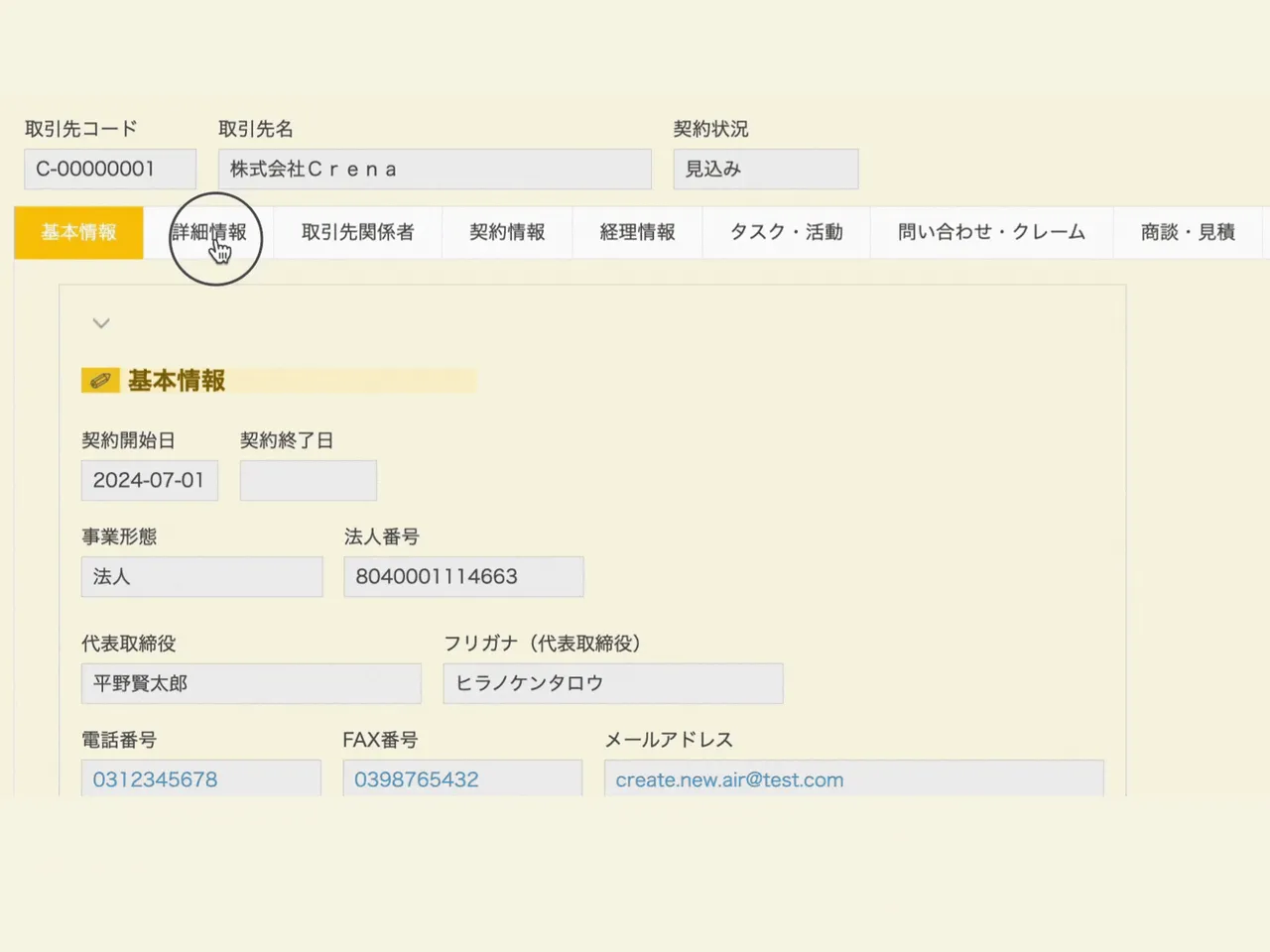This screenshot has width=1270, height=952.
Task: Open the 取引先関係者 tab
Action: coord(357,232)
